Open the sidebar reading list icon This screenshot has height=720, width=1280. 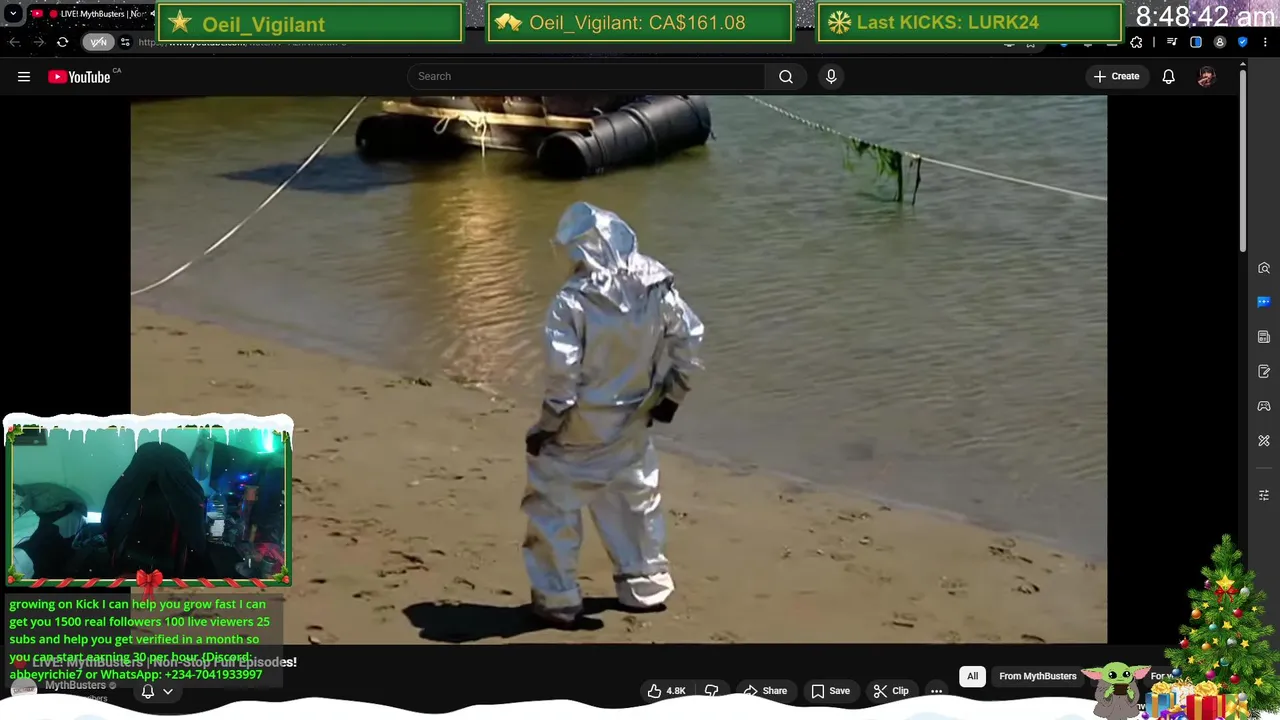pos(1264,337)
